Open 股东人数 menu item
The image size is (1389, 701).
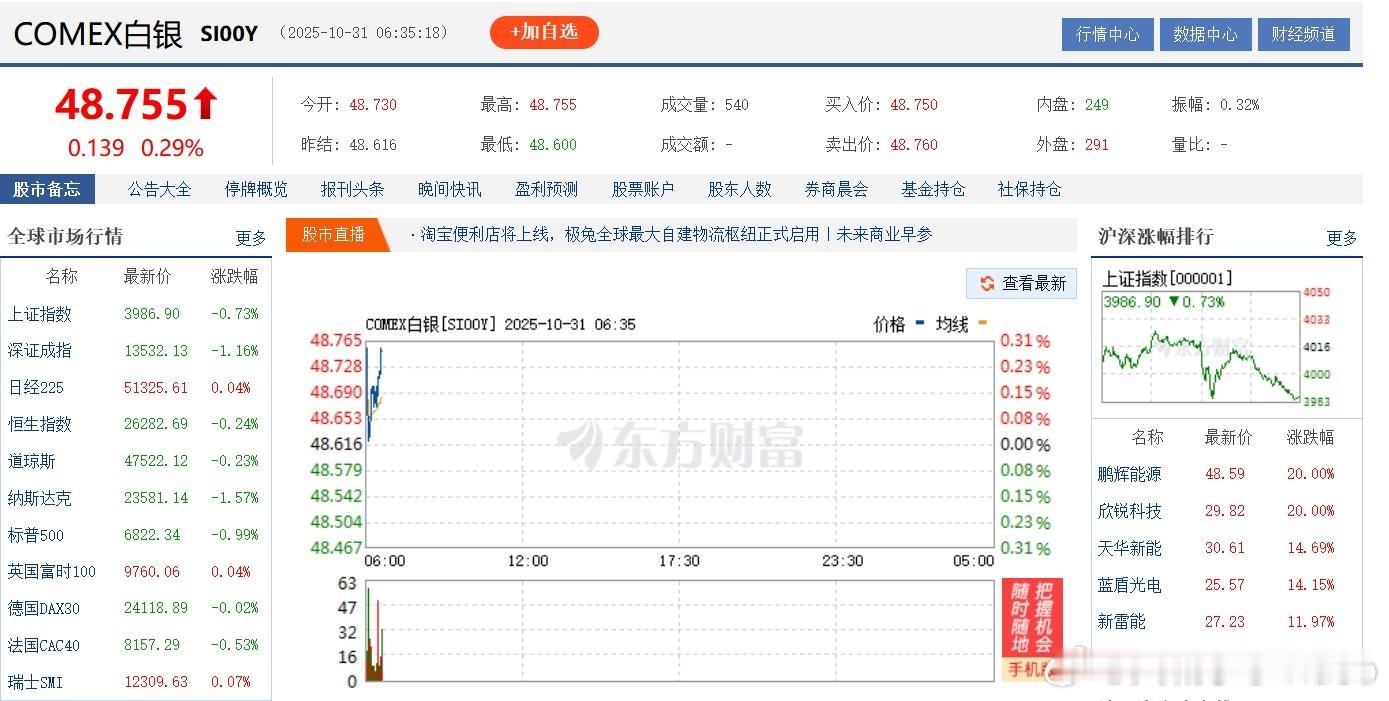point(740,189)
